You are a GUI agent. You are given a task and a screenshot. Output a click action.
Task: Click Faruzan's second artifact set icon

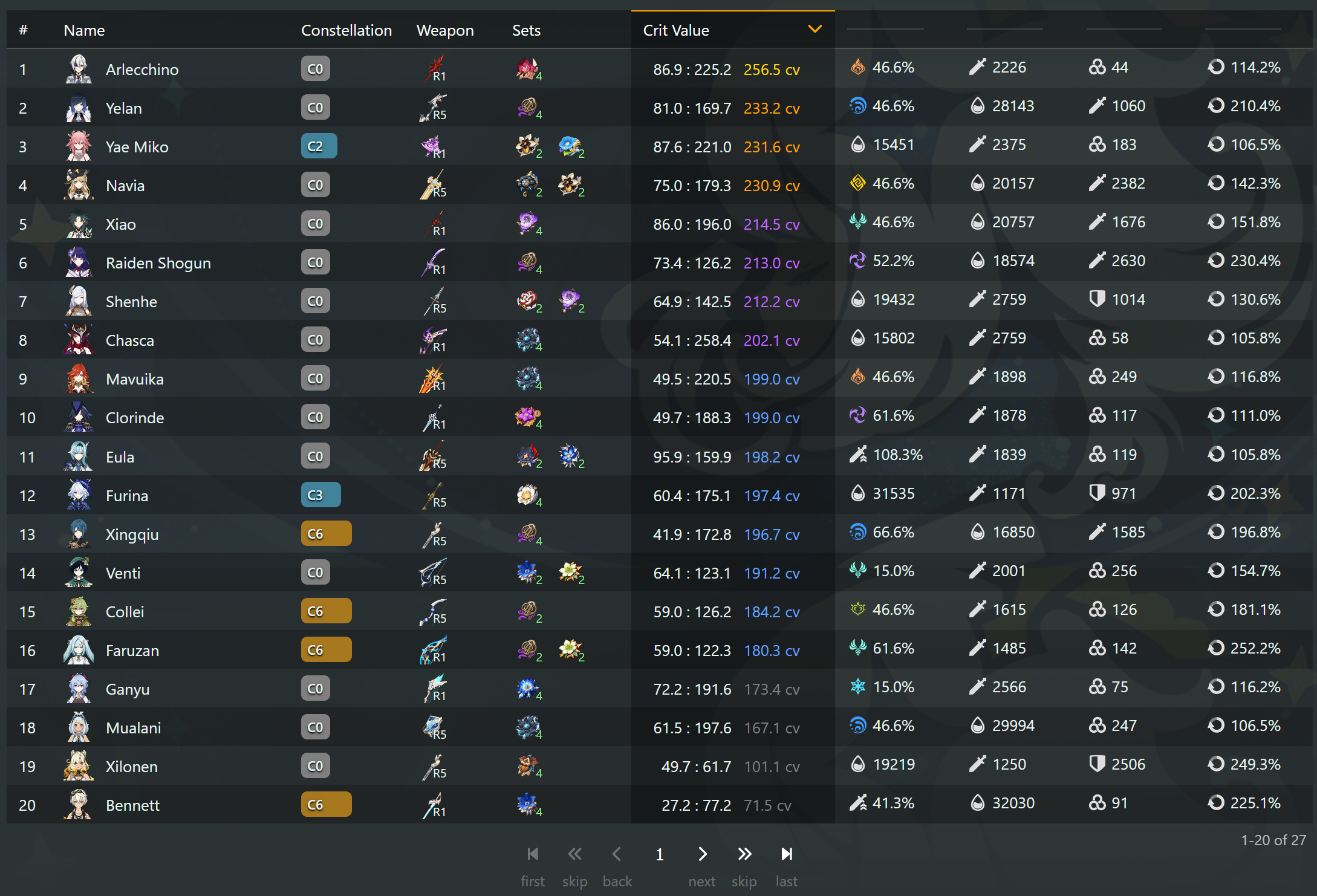point(570,650)
